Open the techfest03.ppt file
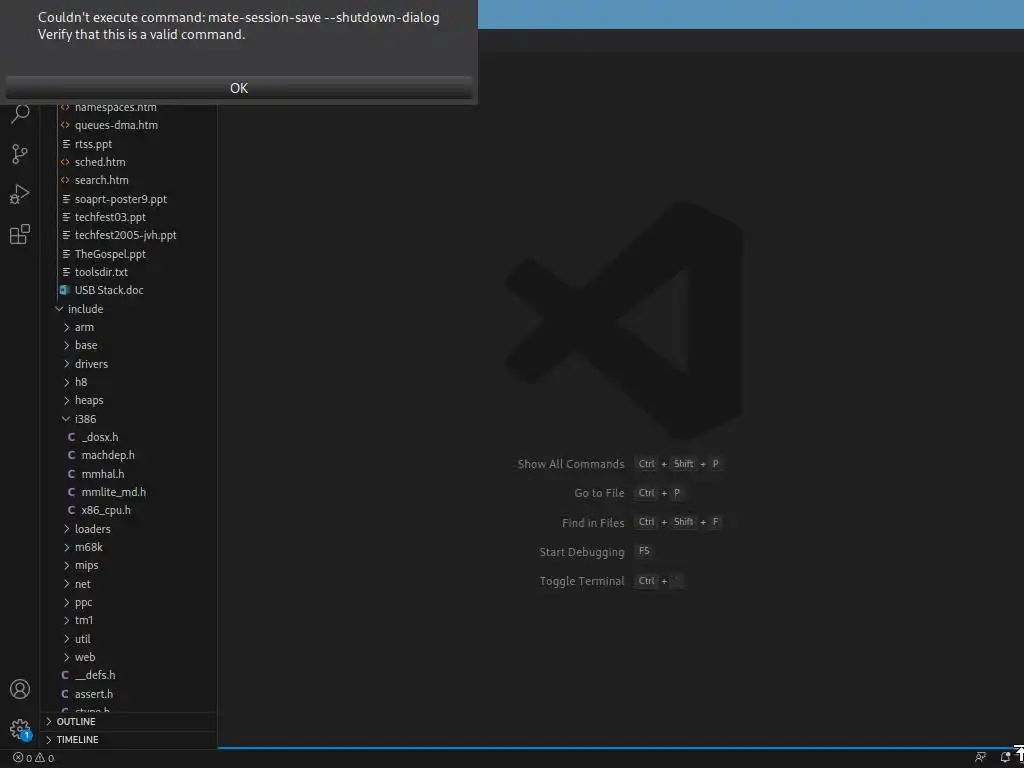Image resolution: width=1024 pixels, height=768 pixels. [x=129, y=217]
